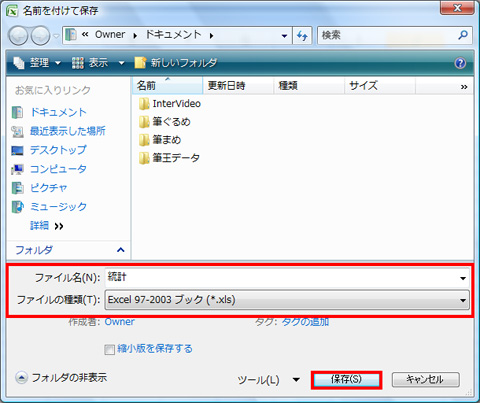Screen dimensions: 480x403
Task: Sort by the 種類 column header
Action: (309, 86)
